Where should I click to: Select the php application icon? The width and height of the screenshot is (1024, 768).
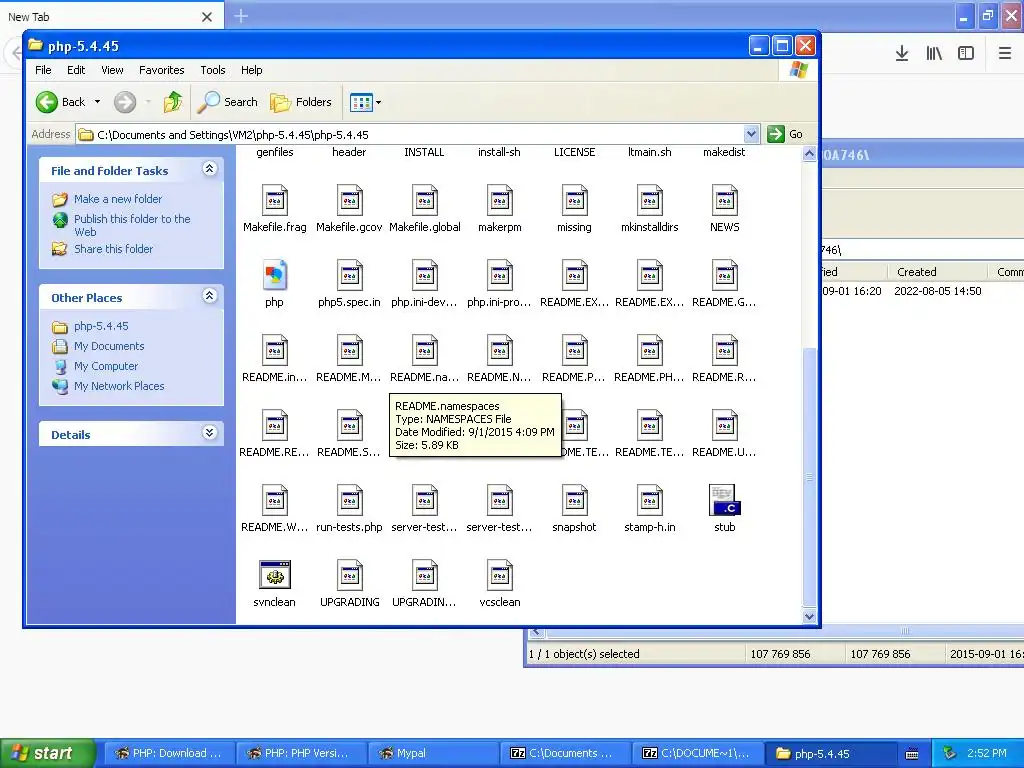(x=274, y=275)
